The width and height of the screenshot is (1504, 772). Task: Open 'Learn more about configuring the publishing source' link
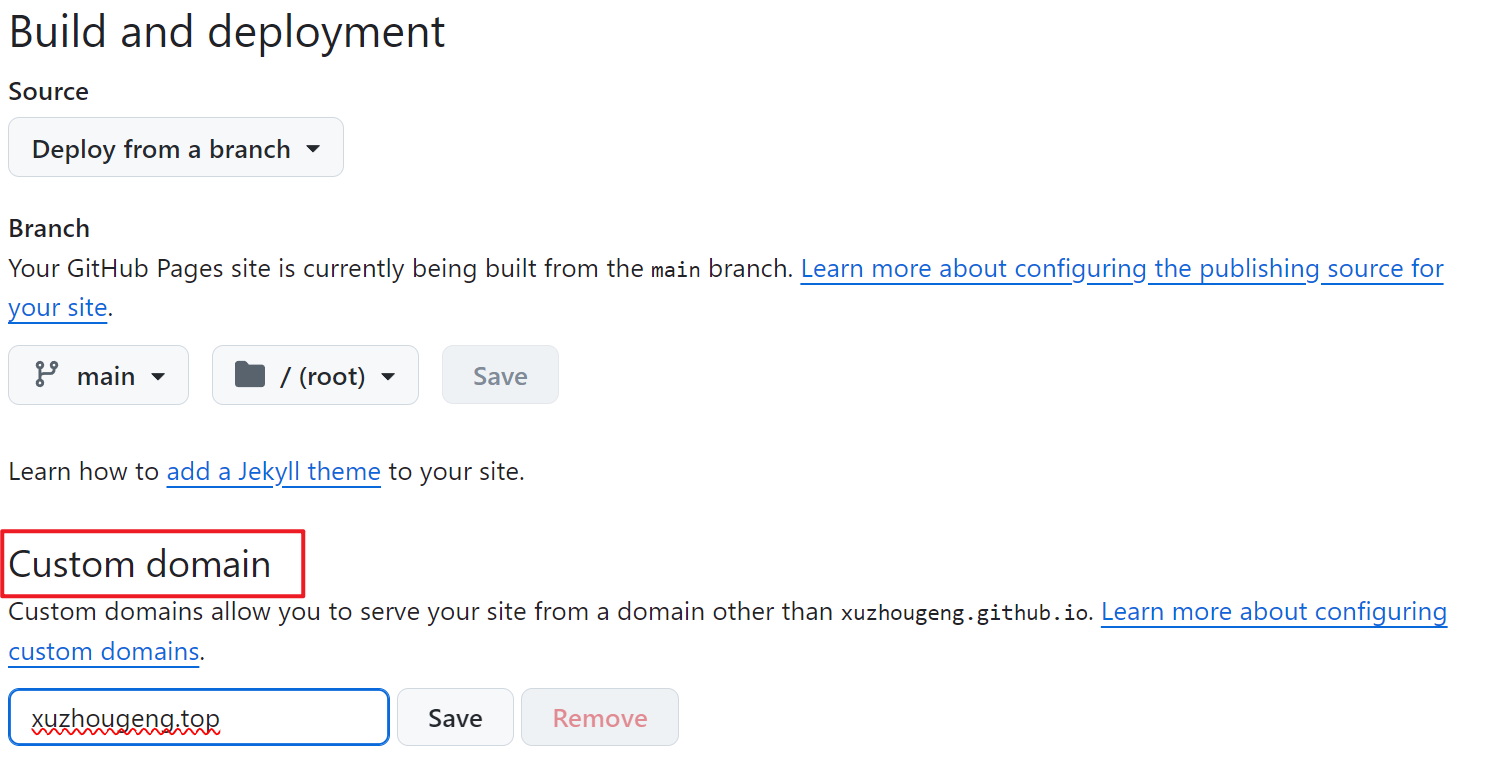(x=1121, y=269)
